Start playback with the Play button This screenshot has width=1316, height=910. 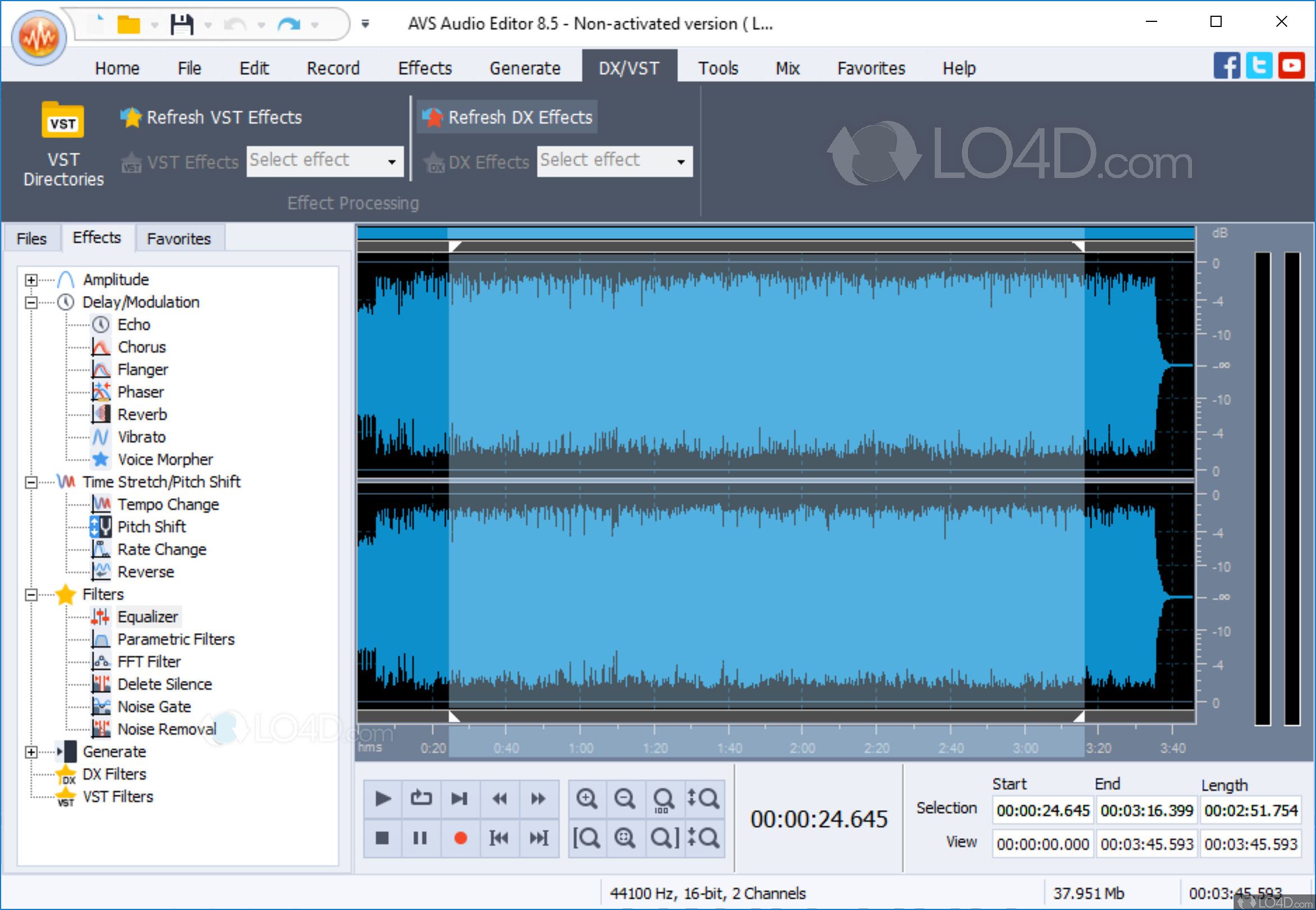[382, 798]
